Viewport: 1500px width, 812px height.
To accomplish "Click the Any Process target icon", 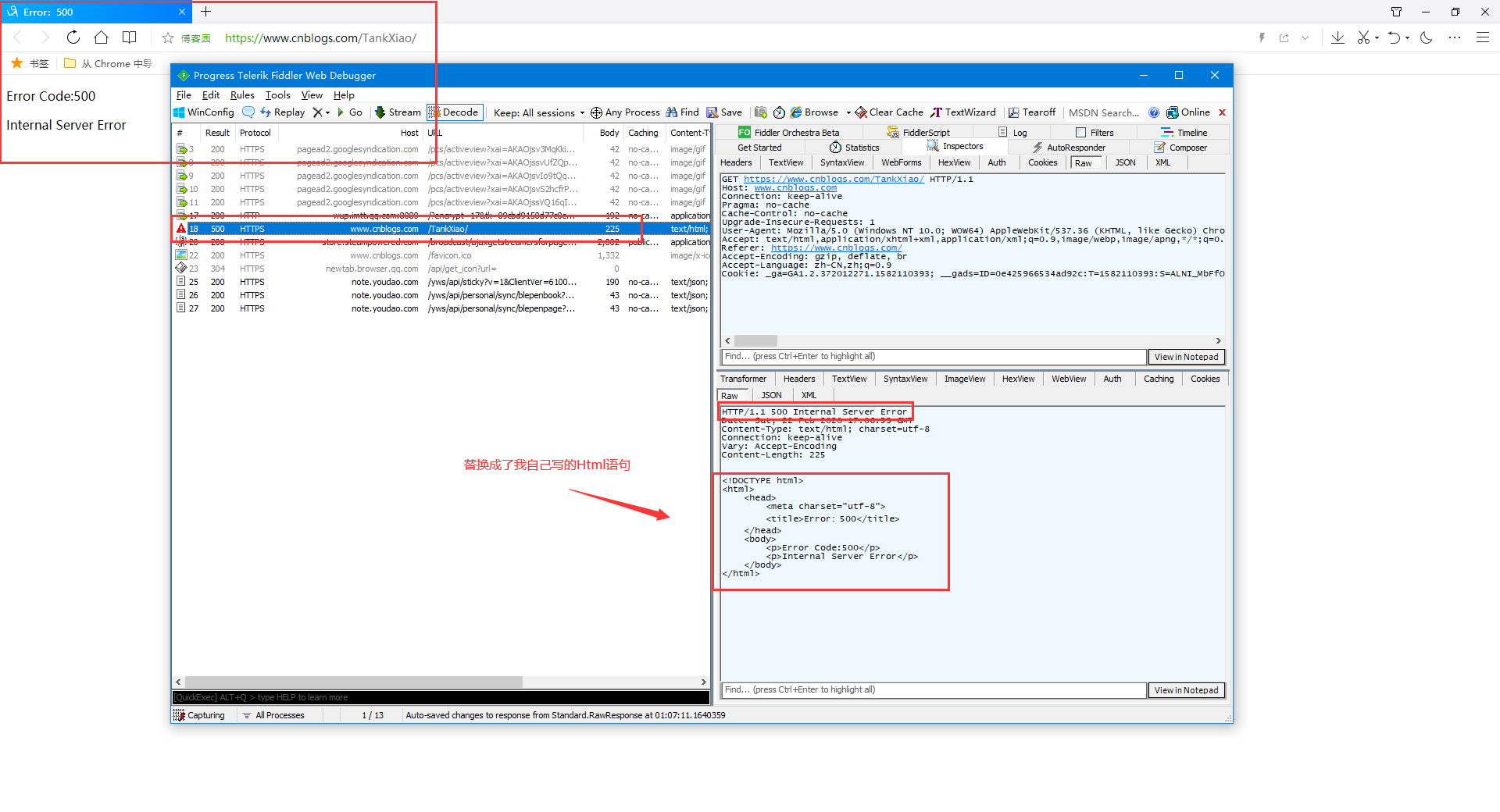I will 596,112.
